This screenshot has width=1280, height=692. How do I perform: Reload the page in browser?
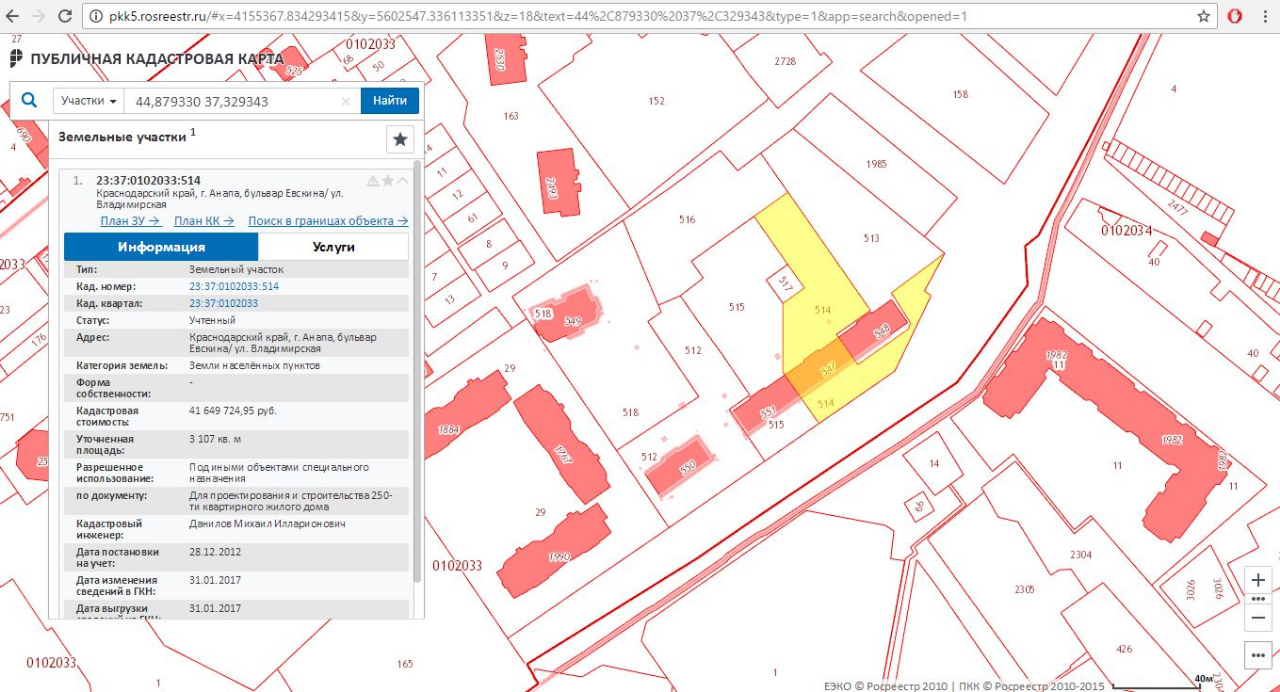pyautogui.click(x=64, y=17)
